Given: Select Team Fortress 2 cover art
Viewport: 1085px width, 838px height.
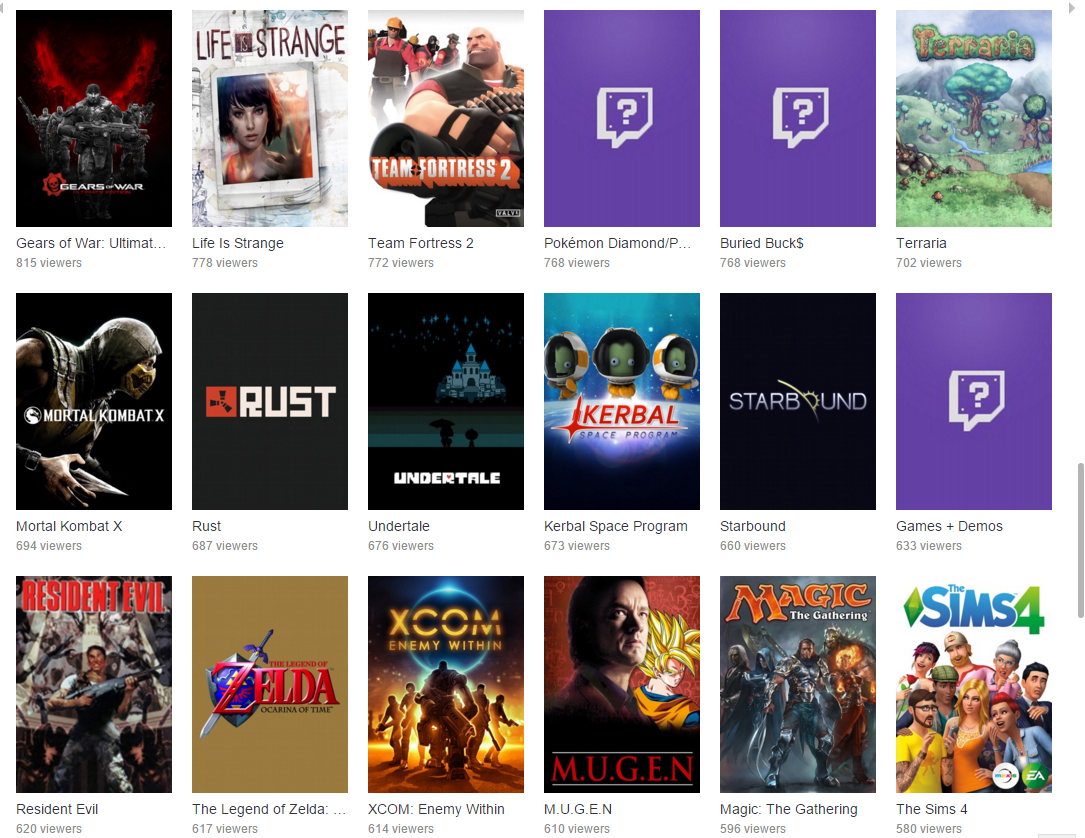Looking at the screenshot, I should coord(446,118).
